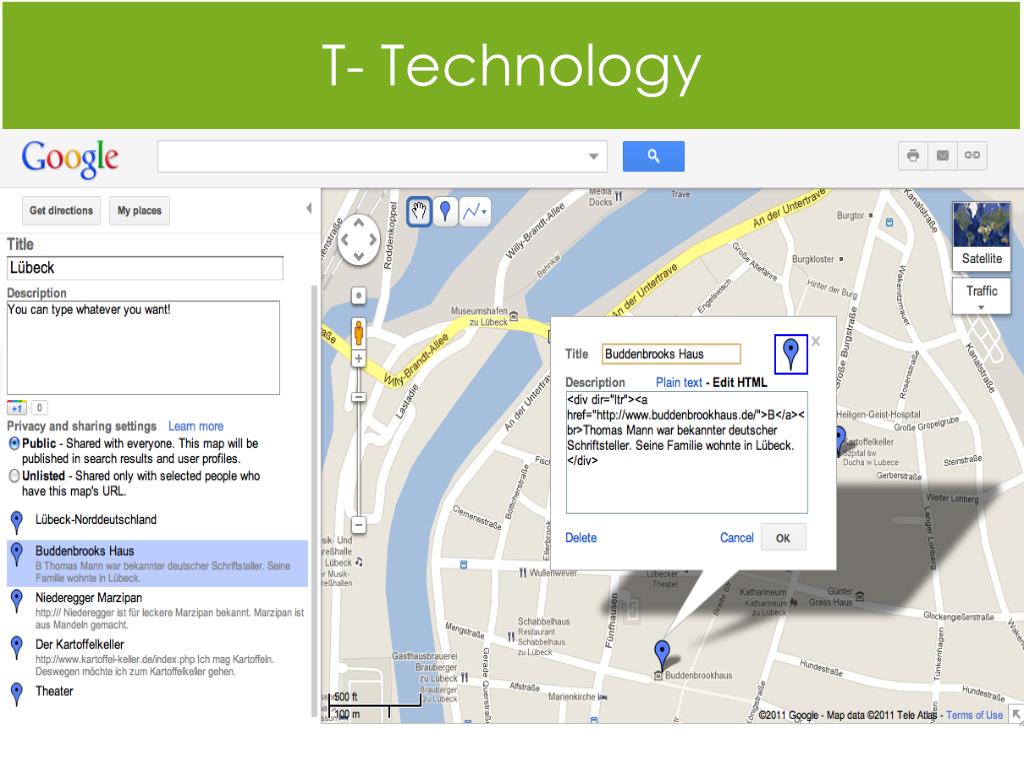
Task: Click the link chain icon
Action: tap(972, 155)
